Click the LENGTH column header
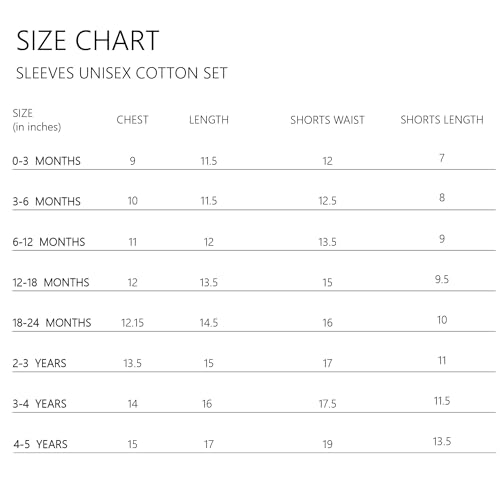 [209, 120]
